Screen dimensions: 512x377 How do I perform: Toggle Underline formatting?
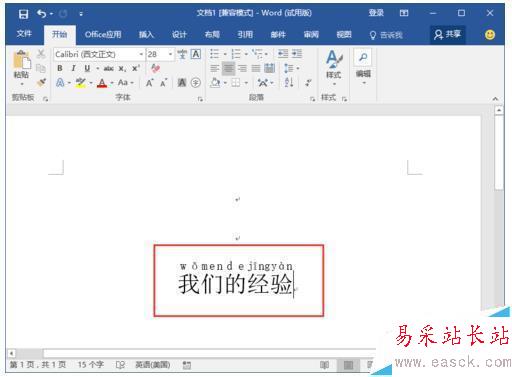click(87, 68)
